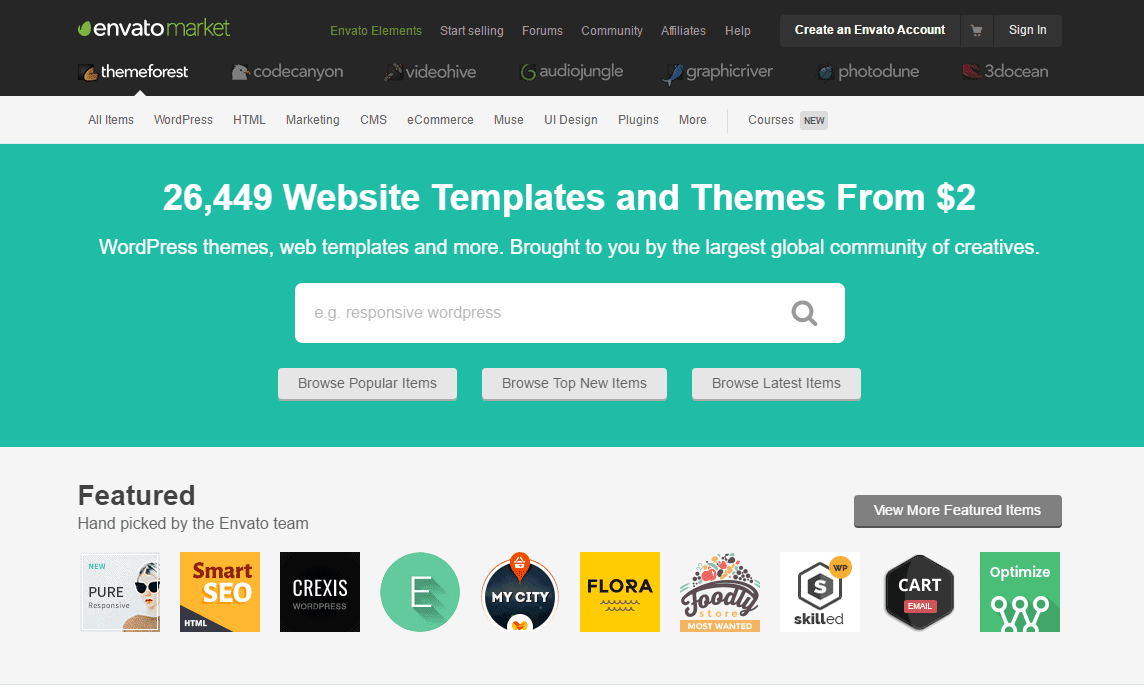Image resolution: width=1144 pixels, height=700 pixels.
Task: Open the CREXIS WordPress featured item
Action: pos(320,592)
